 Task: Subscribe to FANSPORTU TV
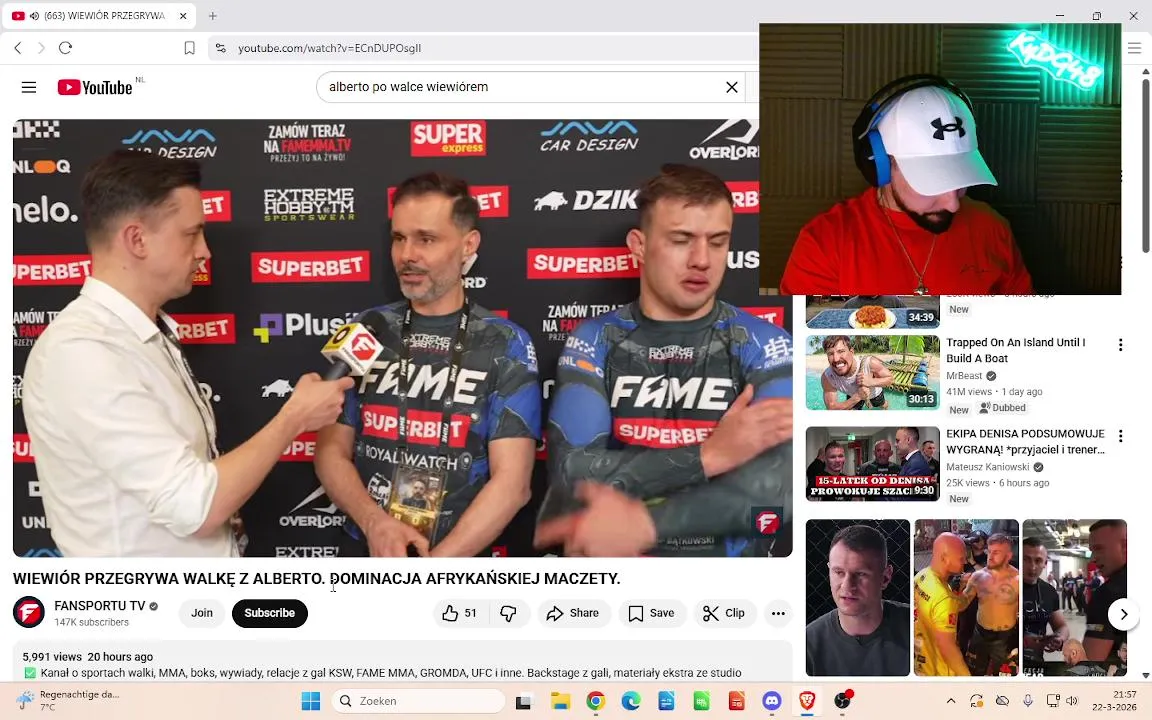[270, 613]
